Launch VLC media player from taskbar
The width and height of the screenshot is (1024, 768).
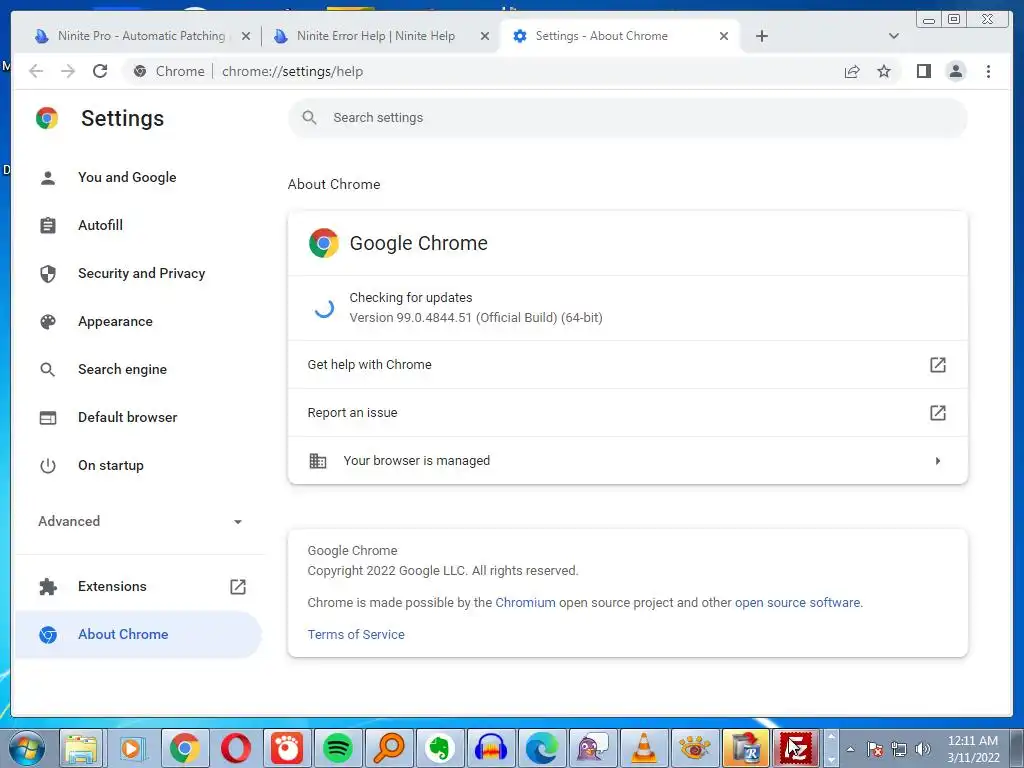643,748
